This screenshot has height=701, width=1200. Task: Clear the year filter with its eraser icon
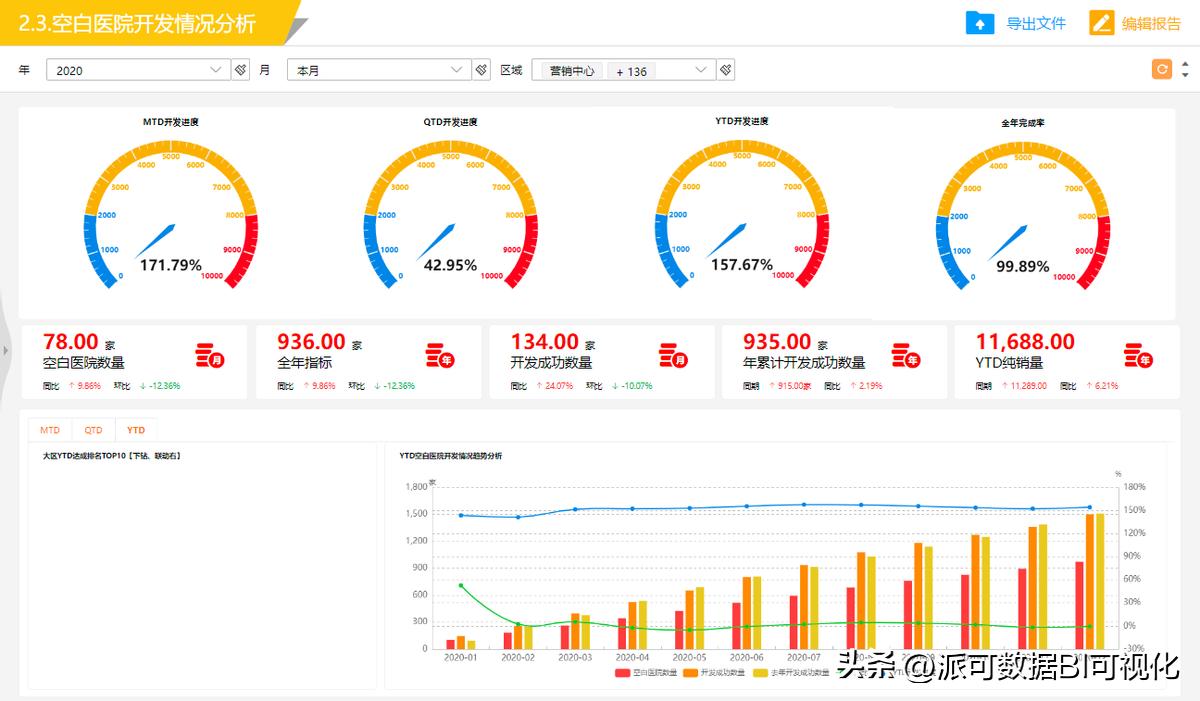pos(241,70)
